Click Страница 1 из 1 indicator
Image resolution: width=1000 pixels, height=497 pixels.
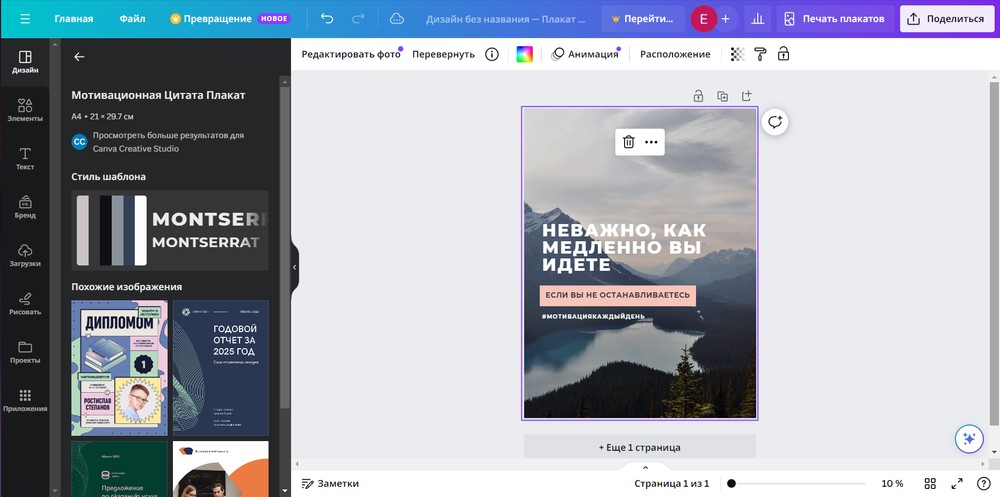pyautogui.click(x=672, y=484)
